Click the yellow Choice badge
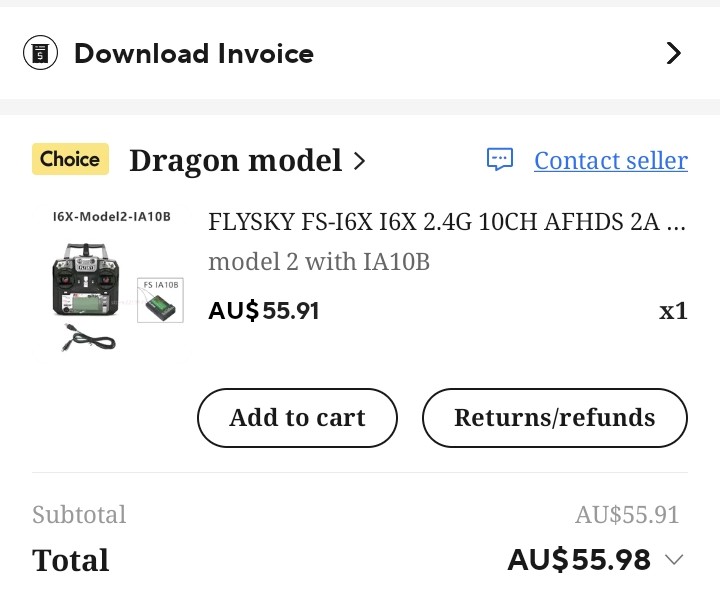Image resolution: width=720 pixels, height=610 pixels. tap(70, 159)
